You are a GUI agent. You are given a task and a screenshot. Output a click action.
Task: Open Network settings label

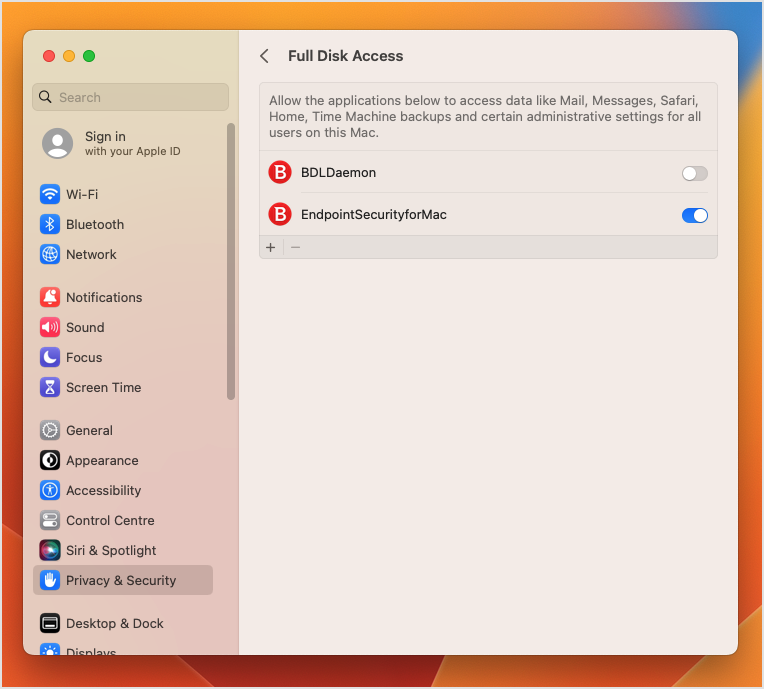91,254
